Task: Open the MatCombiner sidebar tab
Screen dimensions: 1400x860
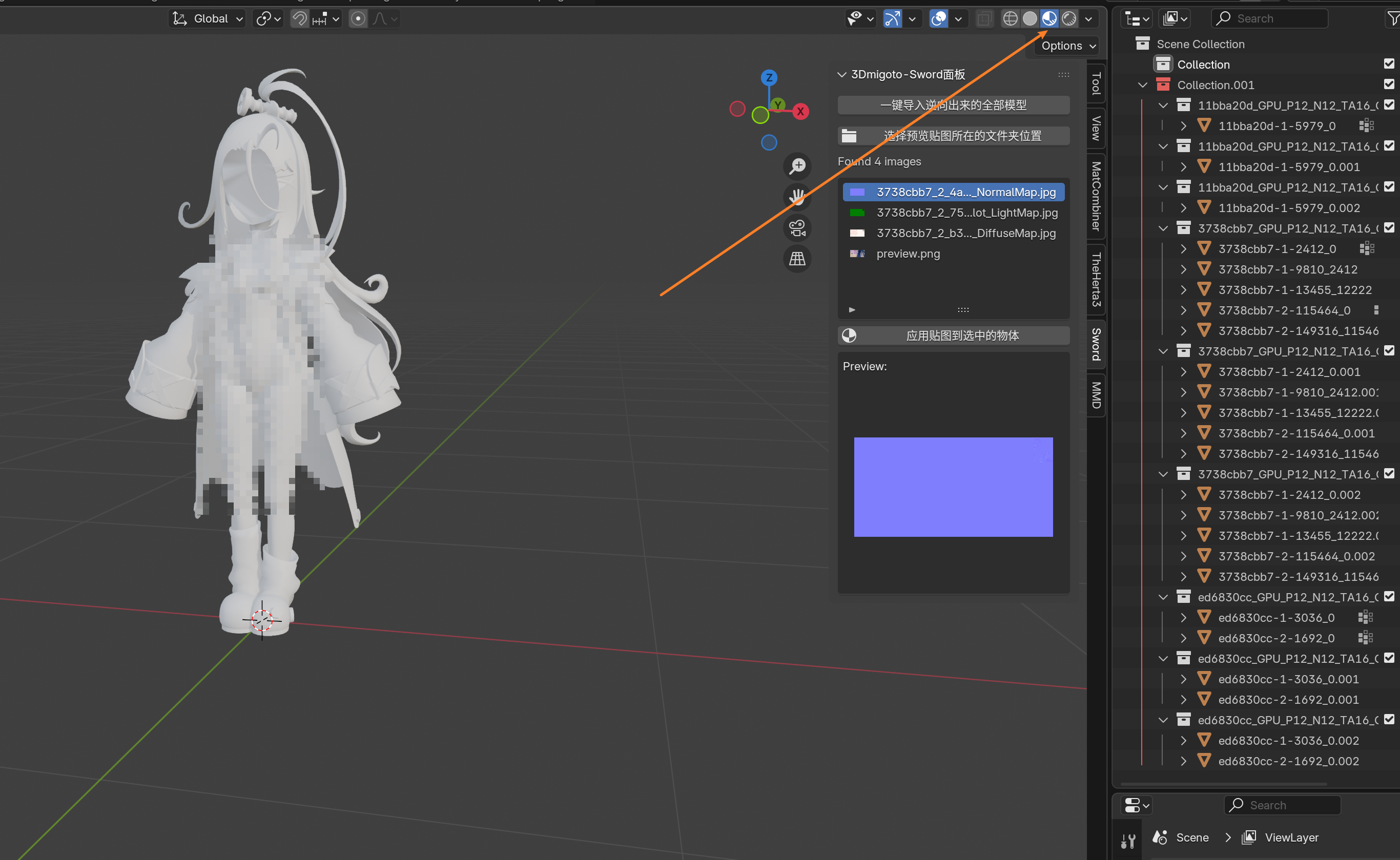Action: (1096, 196)
